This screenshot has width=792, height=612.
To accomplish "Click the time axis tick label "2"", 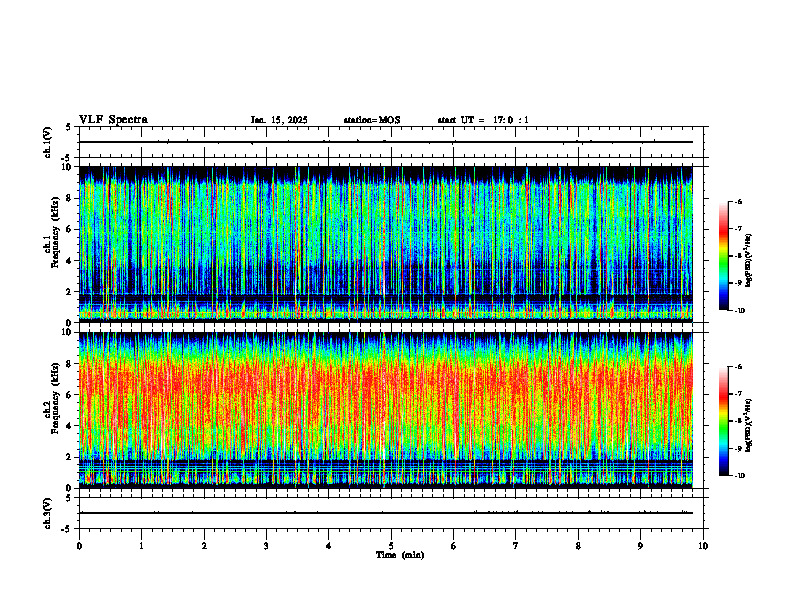I will click(x=204, y=546).
